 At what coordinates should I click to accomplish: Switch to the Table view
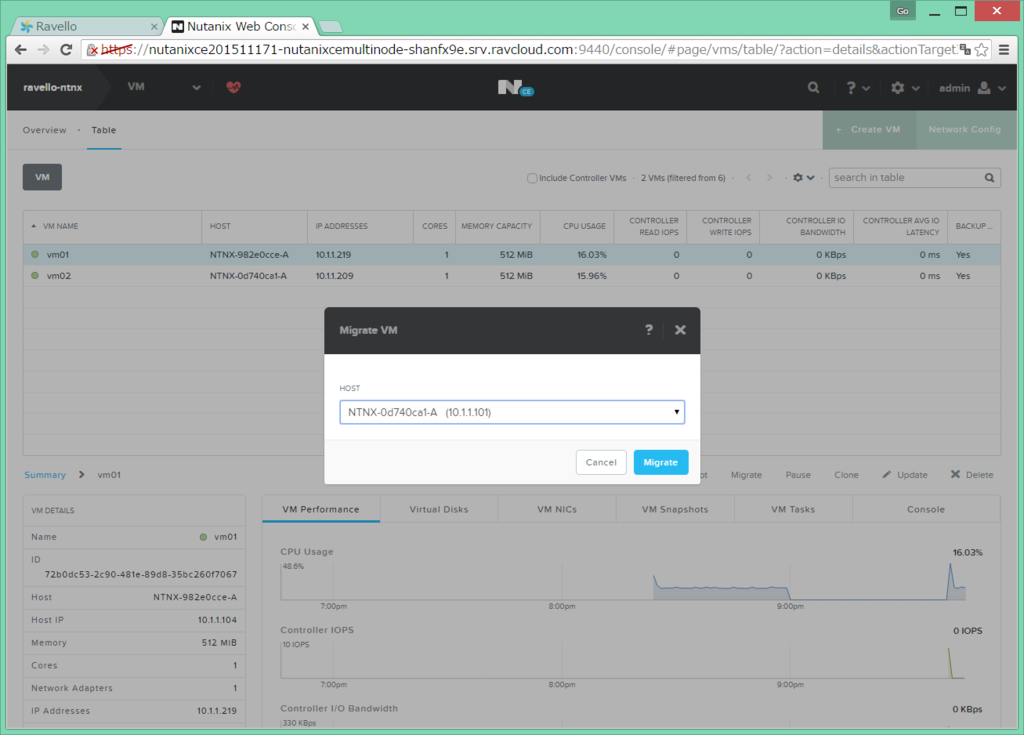tap(104, 130)
